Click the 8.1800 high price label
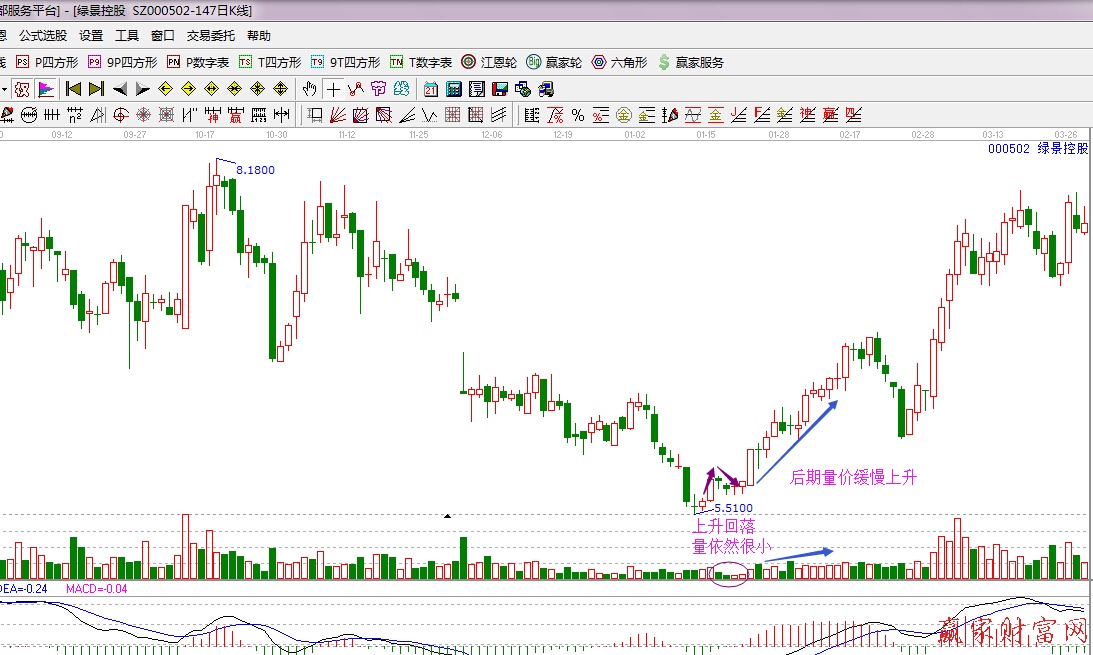 [255, 170]
